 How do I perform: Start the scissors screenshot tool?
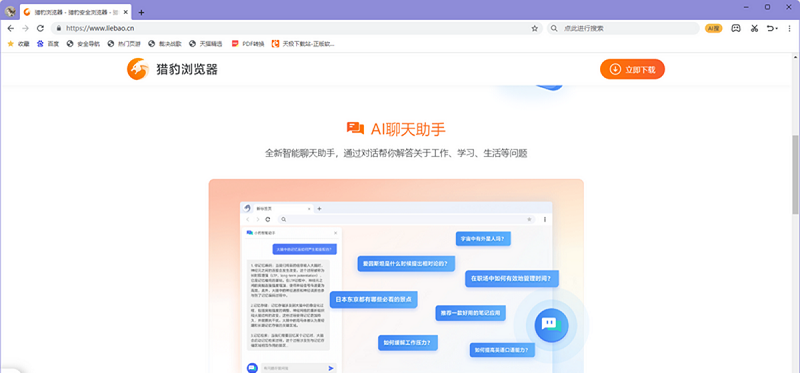[754, 29]
